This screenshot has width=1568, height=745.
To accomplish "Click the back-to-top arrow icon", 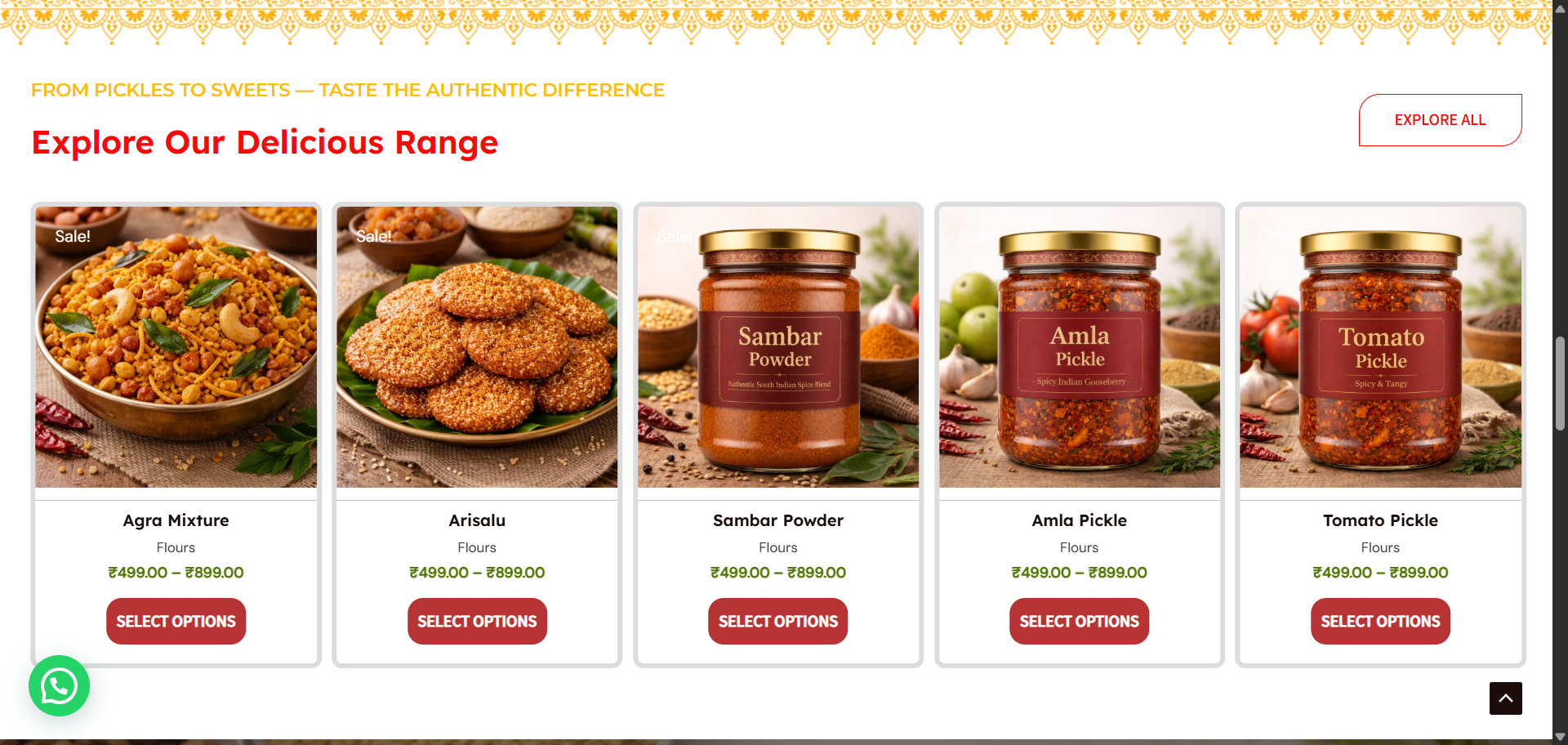I will click(1505, 698).
